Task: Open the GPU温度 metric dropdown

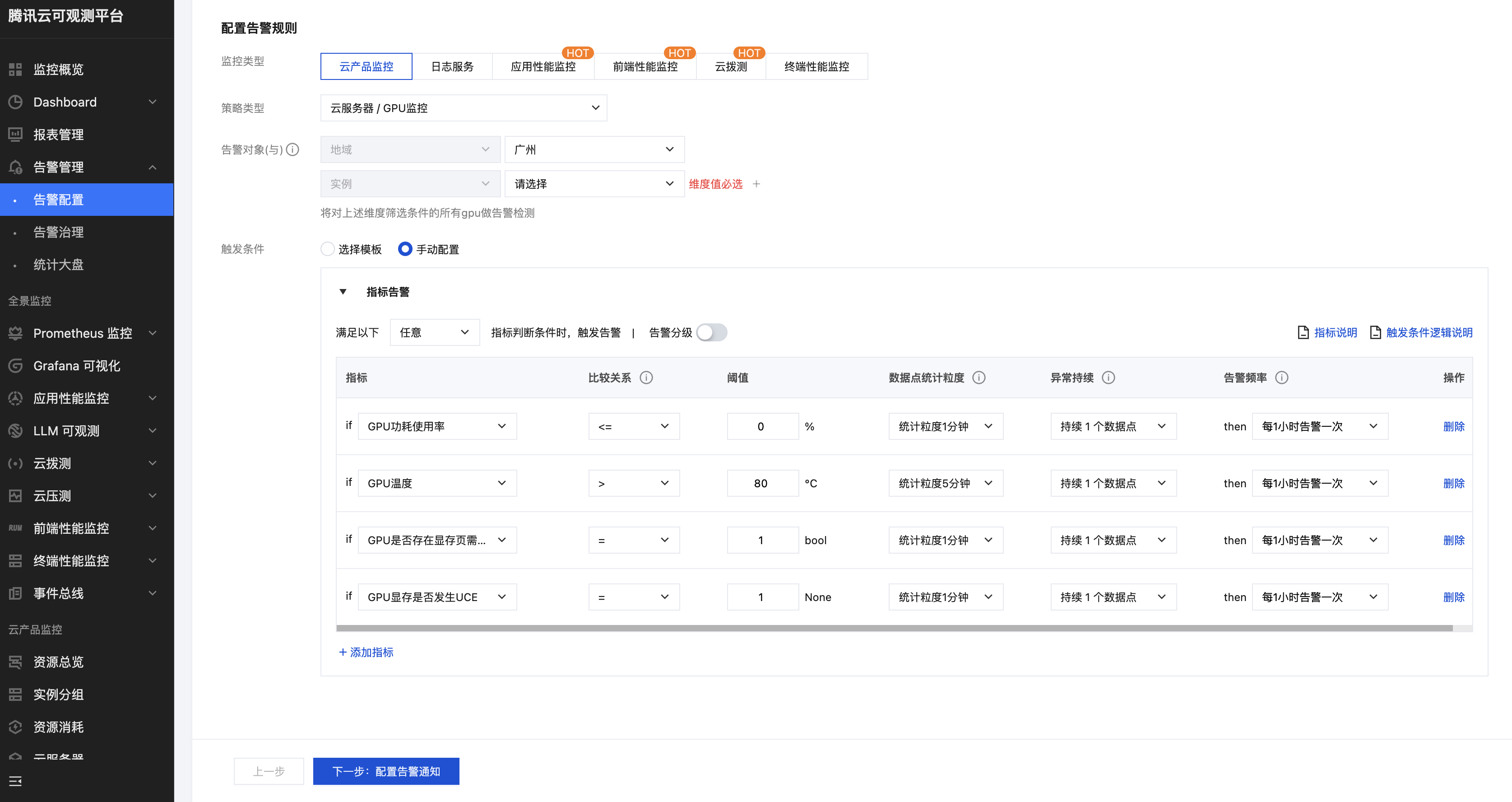Action: (437, 483)
